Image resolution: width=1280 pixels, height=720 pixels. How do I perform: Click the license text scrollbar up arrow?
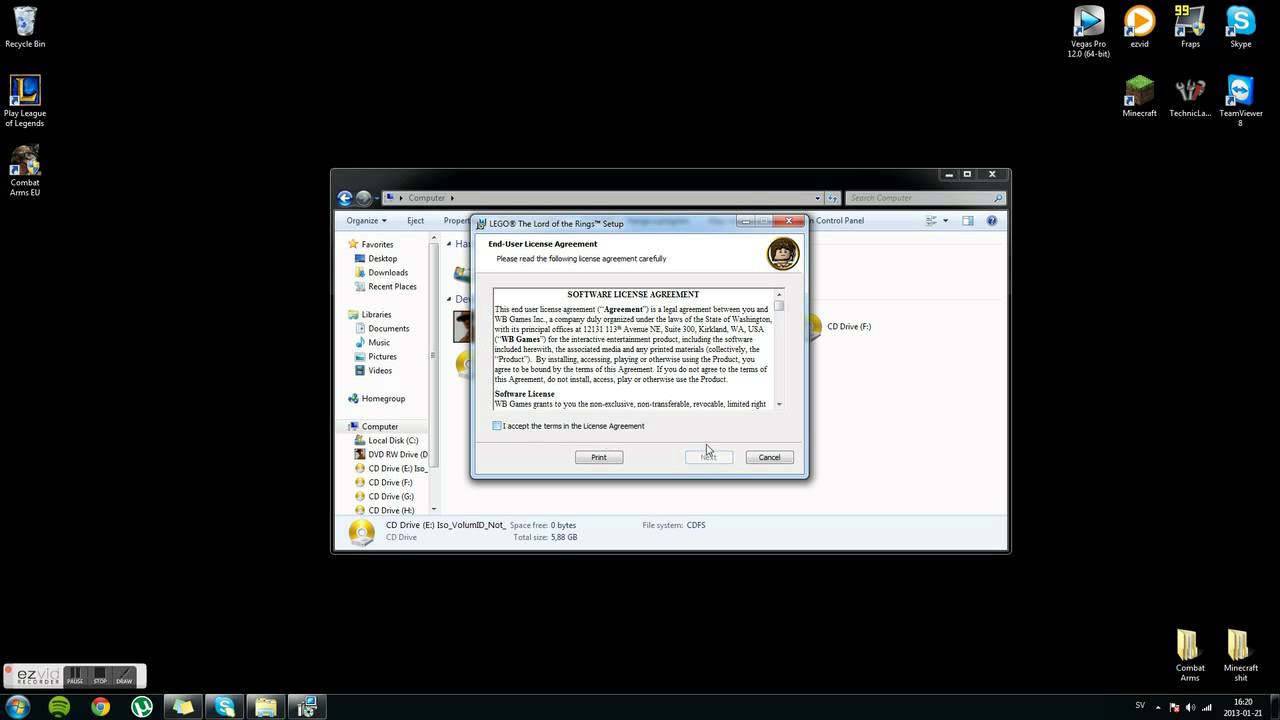point(779,294)
